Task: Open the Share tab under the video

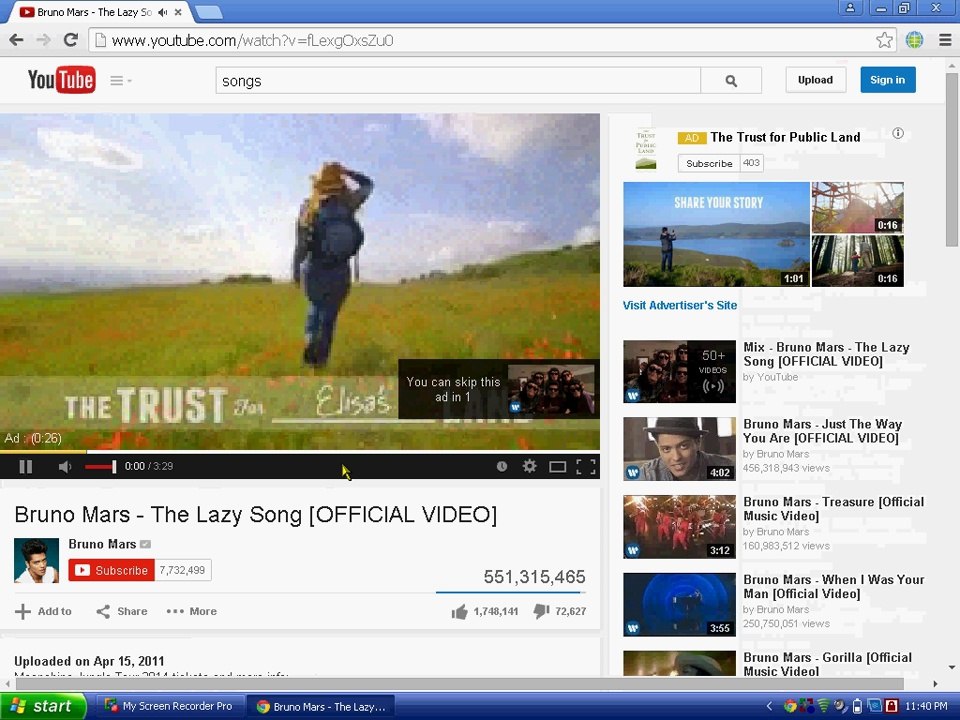Action: click(x=122, y=611)
